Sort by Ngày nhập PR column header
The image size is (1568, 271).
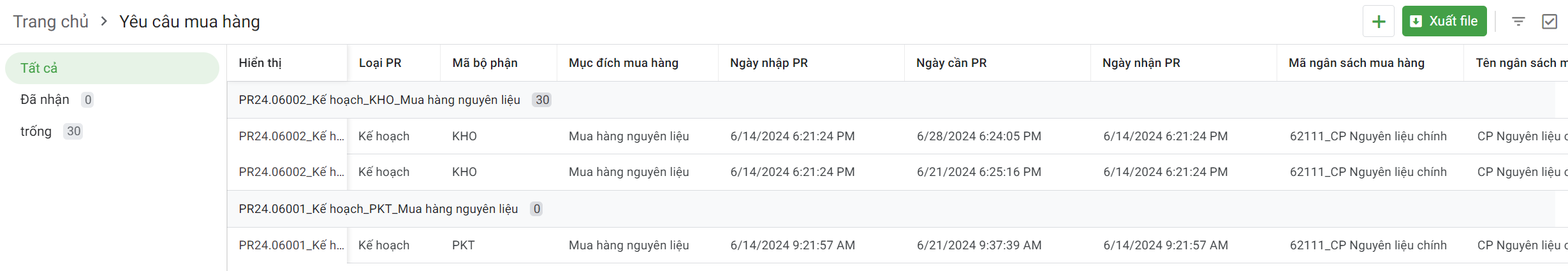[x=768, y=63]
